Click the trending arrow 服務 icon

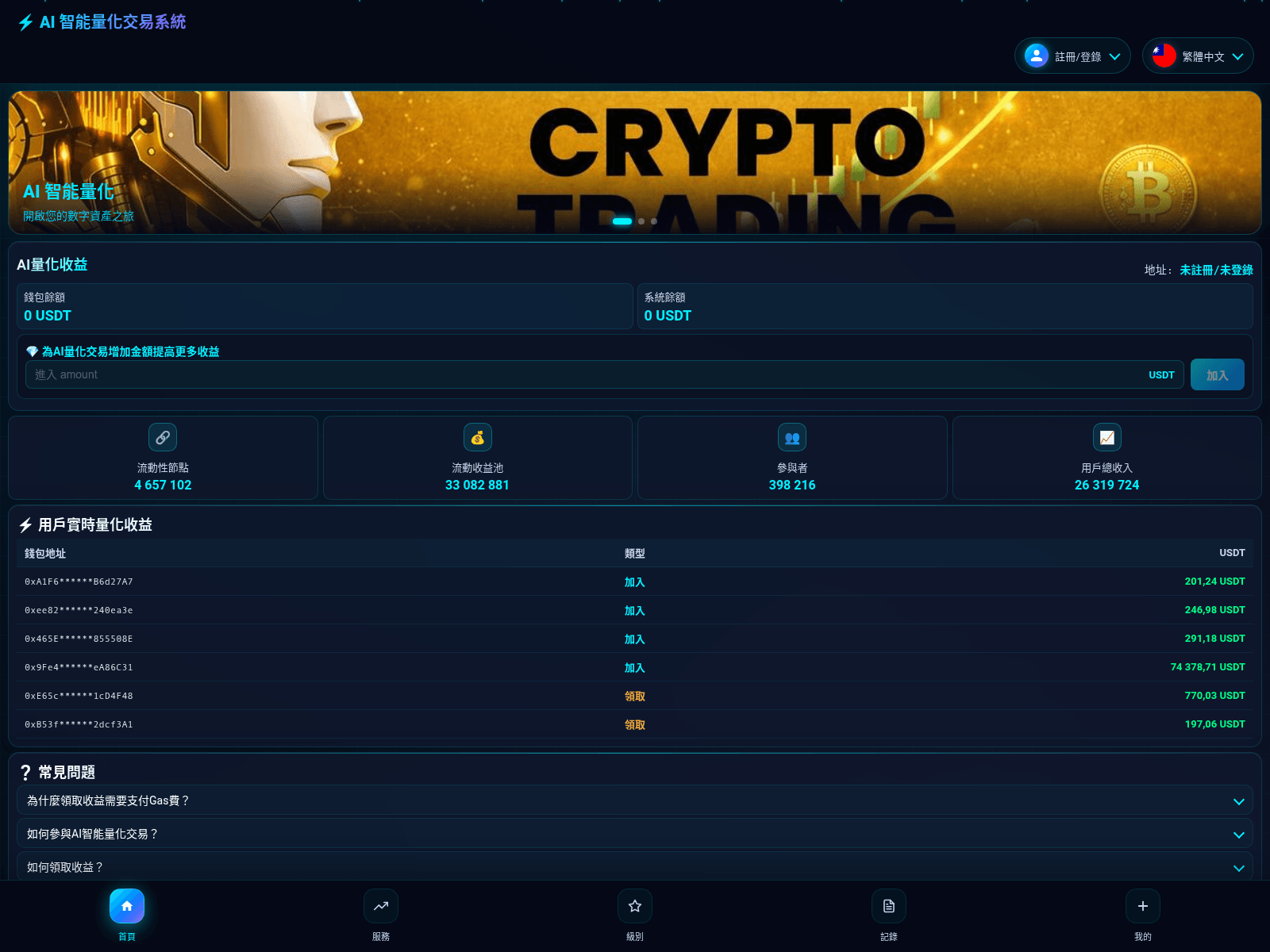tap(381, 906)
